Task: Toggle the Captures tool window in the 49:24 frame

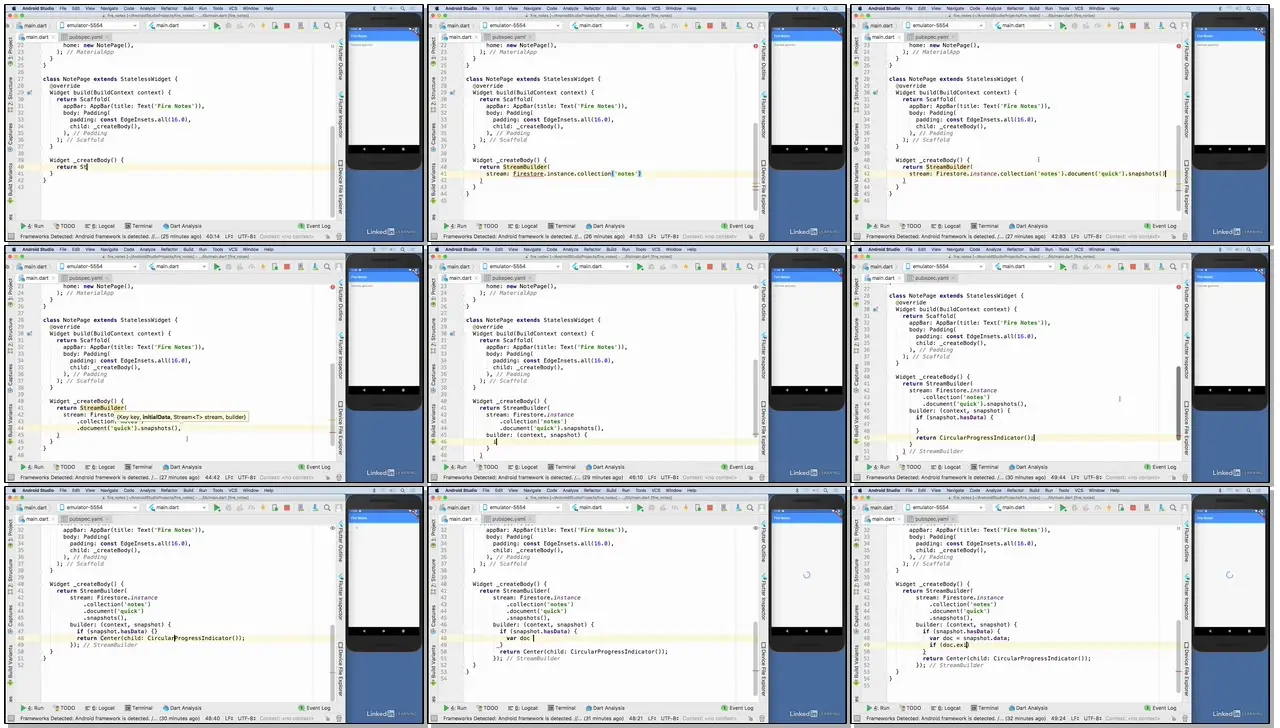Action: [x=856, y=618]
